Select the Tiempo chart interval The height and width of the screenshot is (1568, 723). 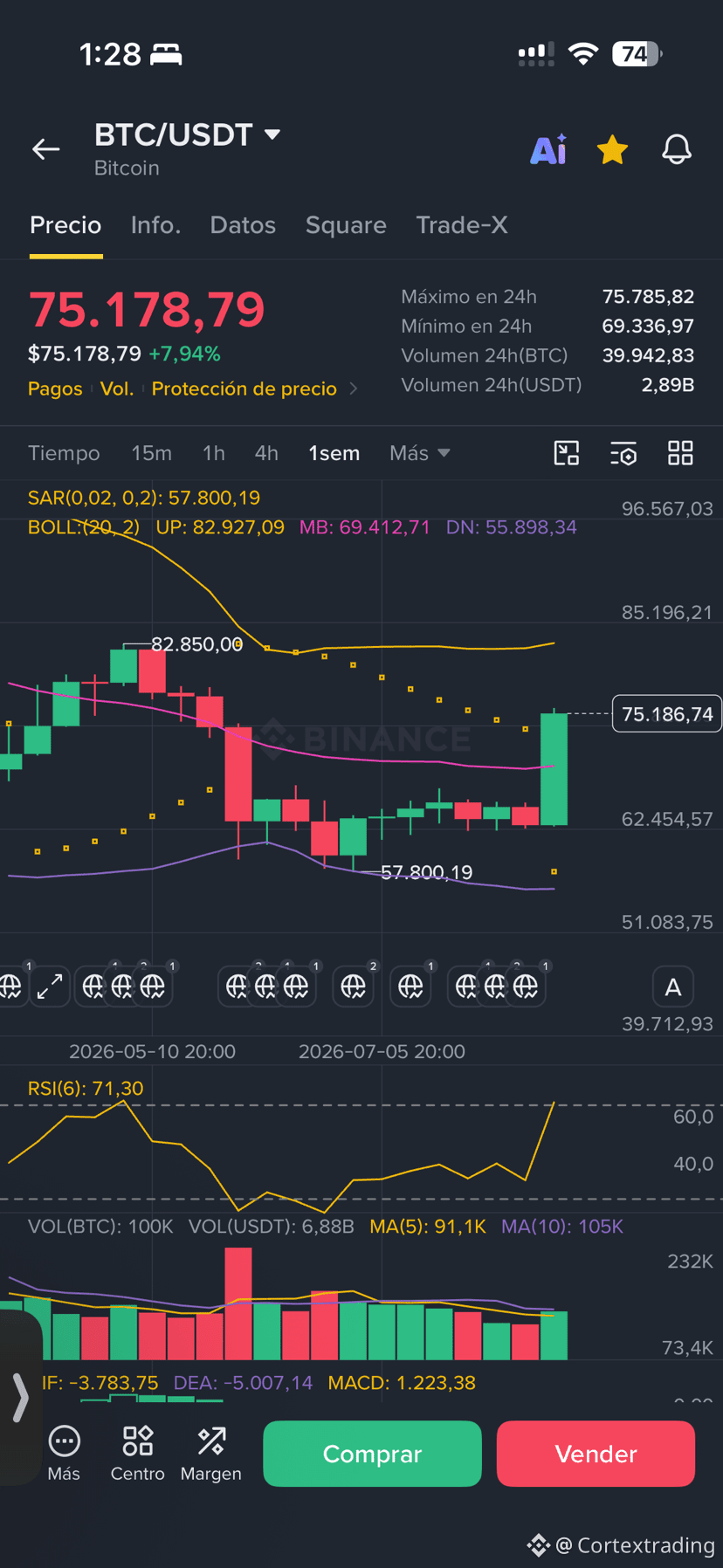(x=64, y=453)
